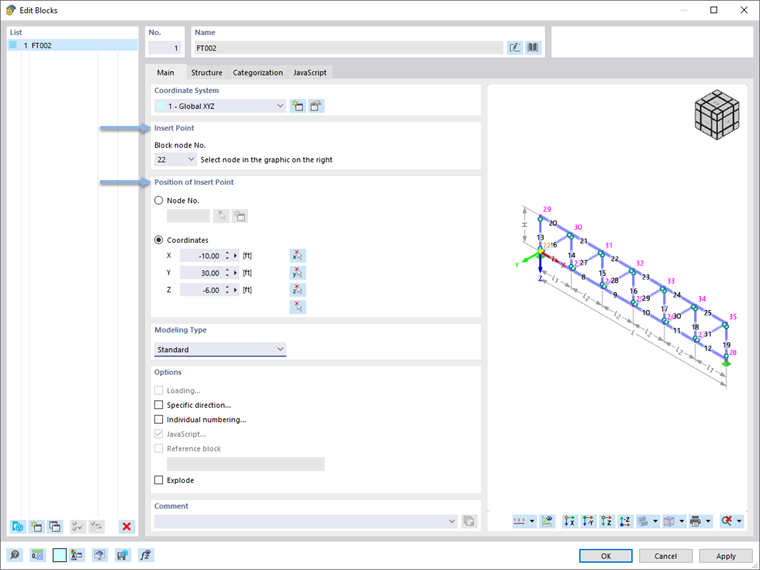Expand the zoom reset dropdown arrow
This screenshot has width=760, height=570.
click(x=739, y=521)
